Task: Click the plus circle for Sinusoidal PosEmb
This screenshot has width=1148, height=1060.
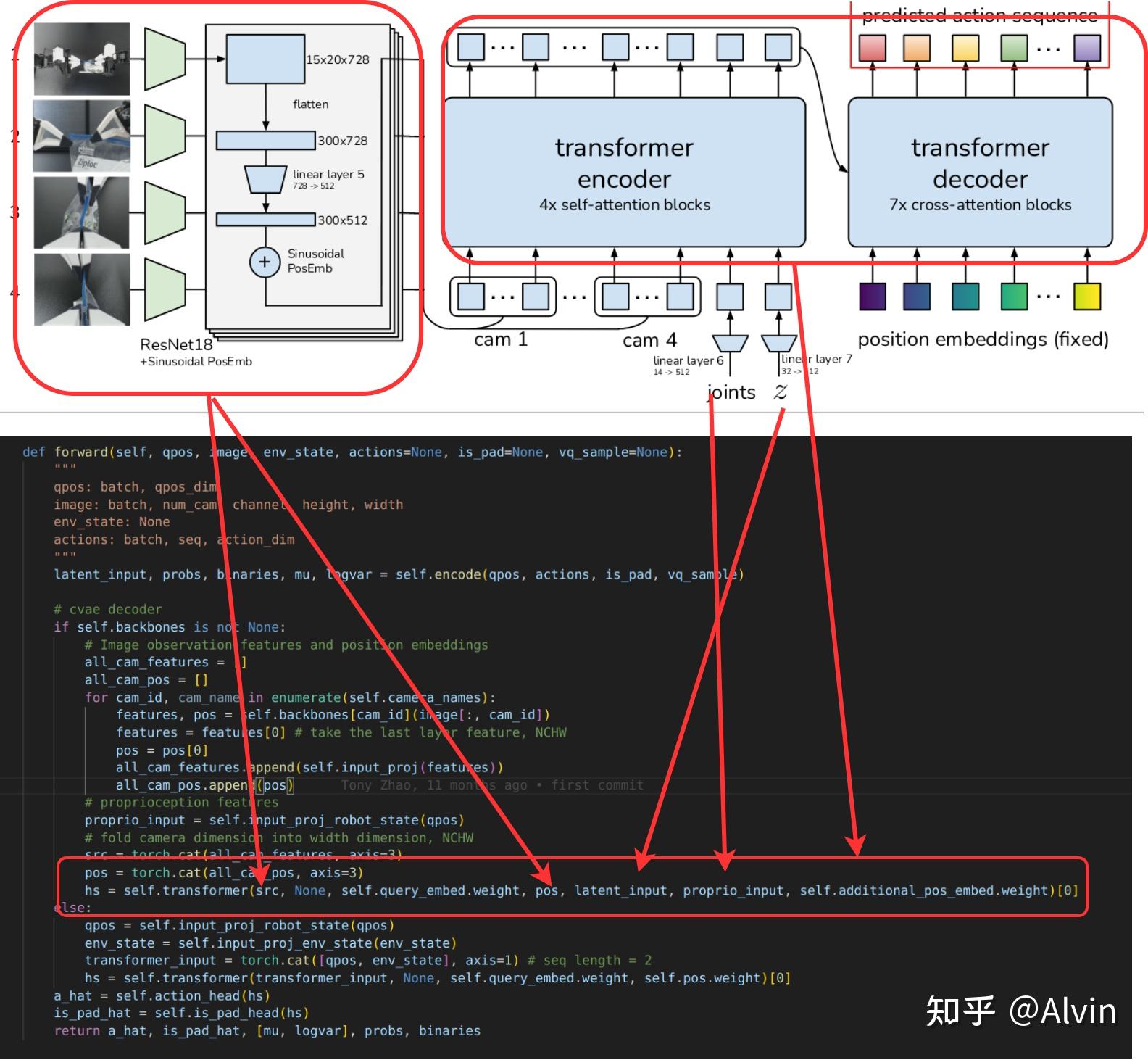Action: [265, 262]
